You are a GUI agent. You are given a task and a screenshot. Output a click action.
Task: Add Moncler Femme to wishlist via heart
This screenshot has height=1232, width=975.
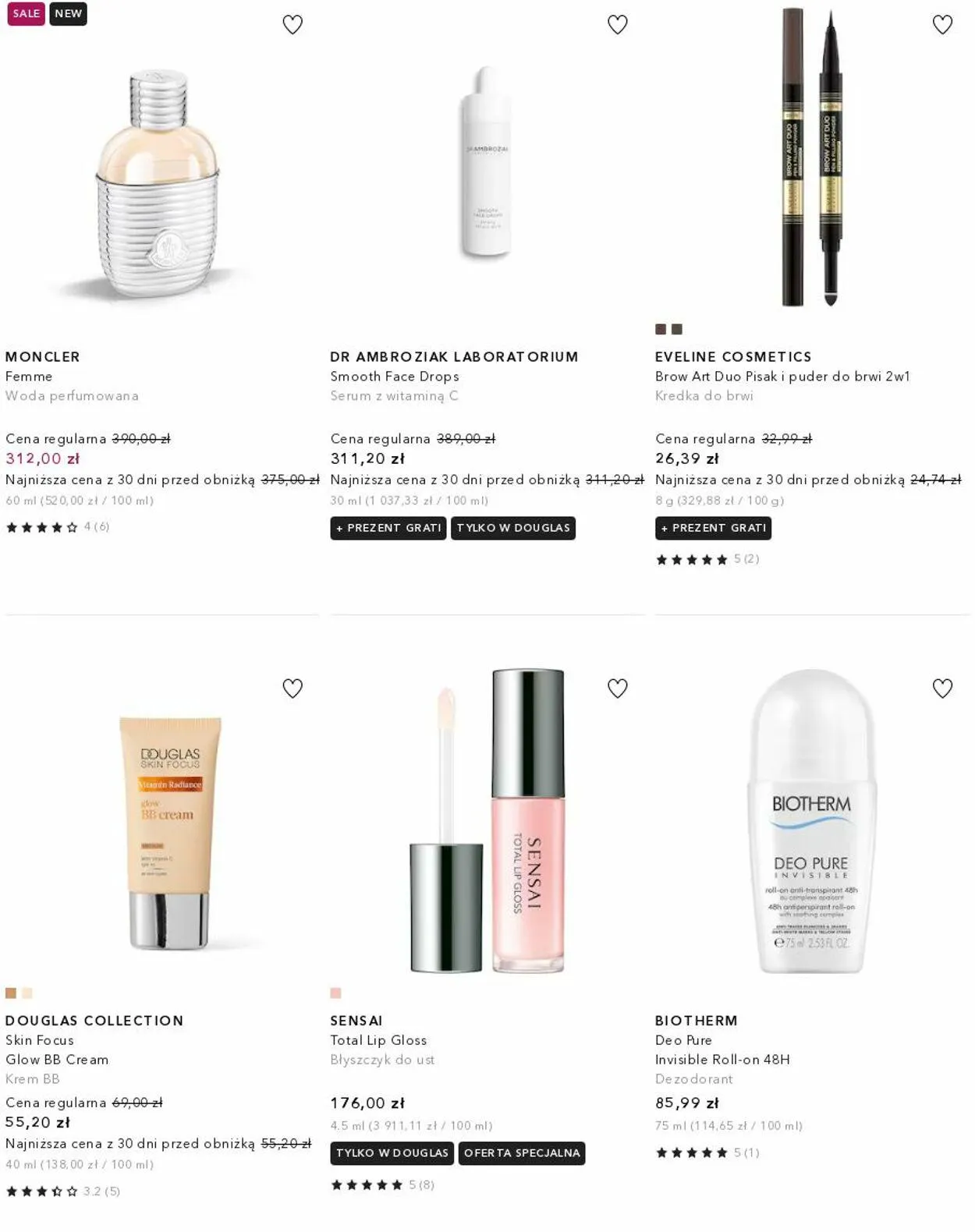click(292, 25)
